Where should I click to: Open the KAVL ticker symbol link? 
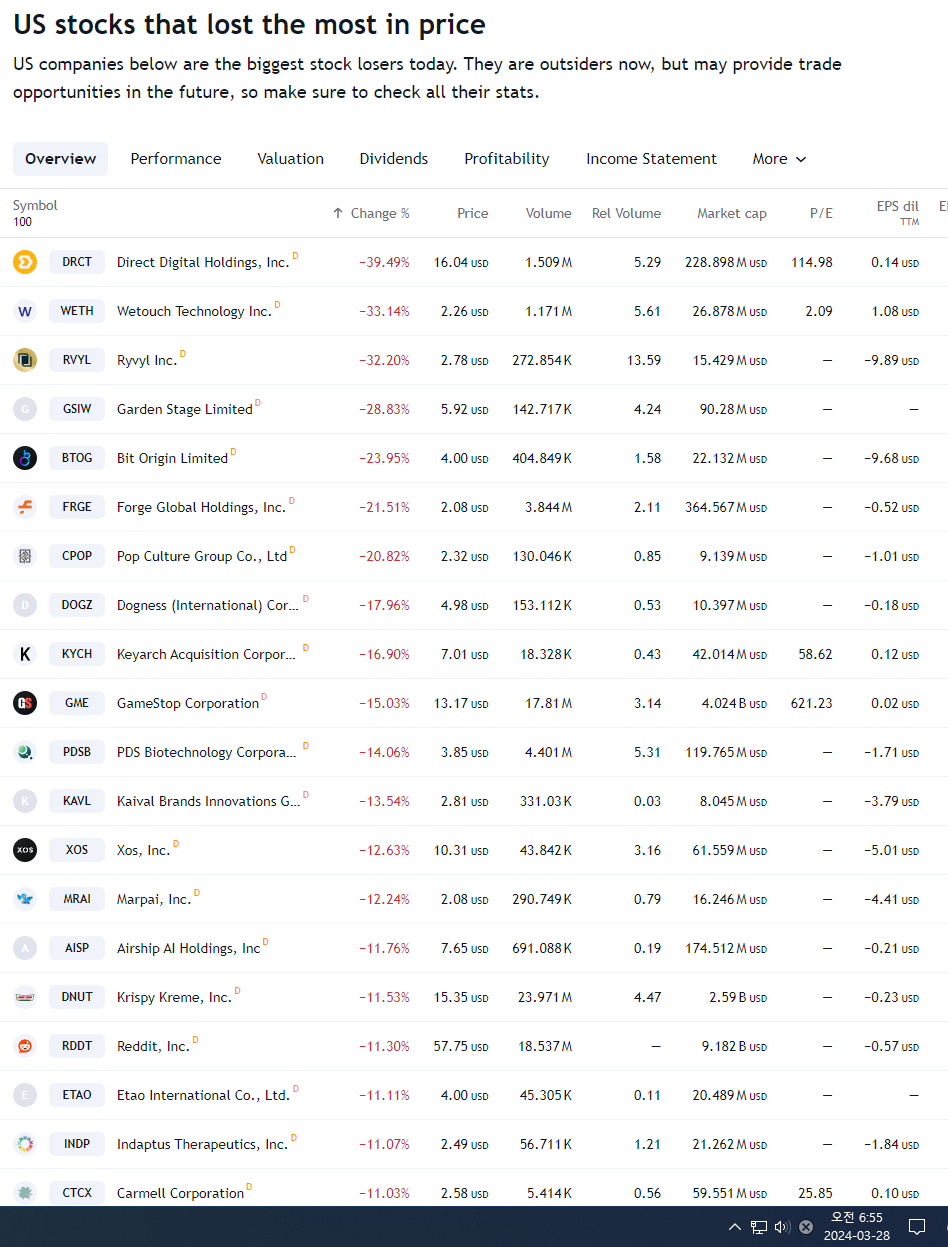point(77,801)
